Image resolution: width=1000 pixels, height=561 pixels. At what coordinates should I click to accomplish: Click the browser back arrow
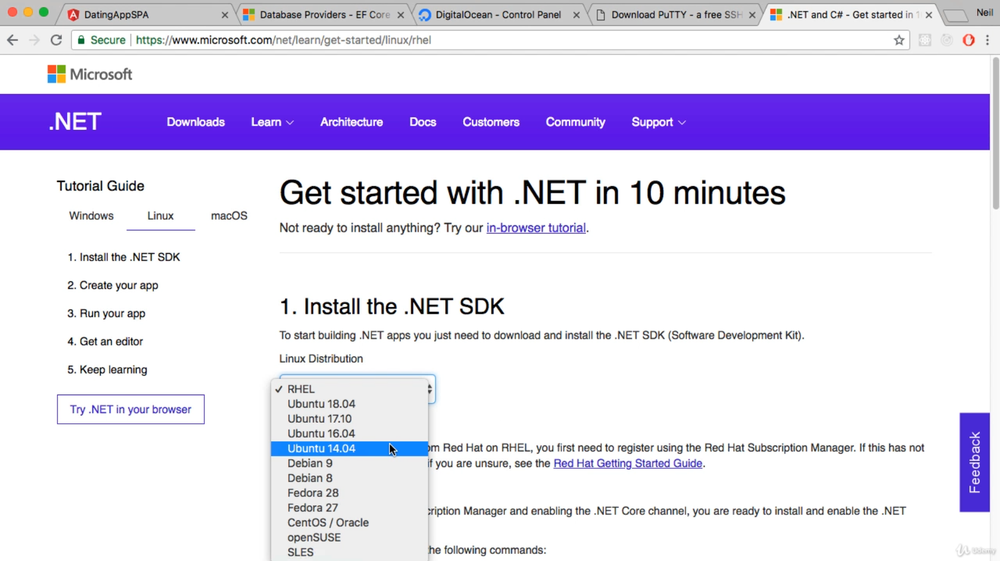pyautogui.click(x=13, y=40)
